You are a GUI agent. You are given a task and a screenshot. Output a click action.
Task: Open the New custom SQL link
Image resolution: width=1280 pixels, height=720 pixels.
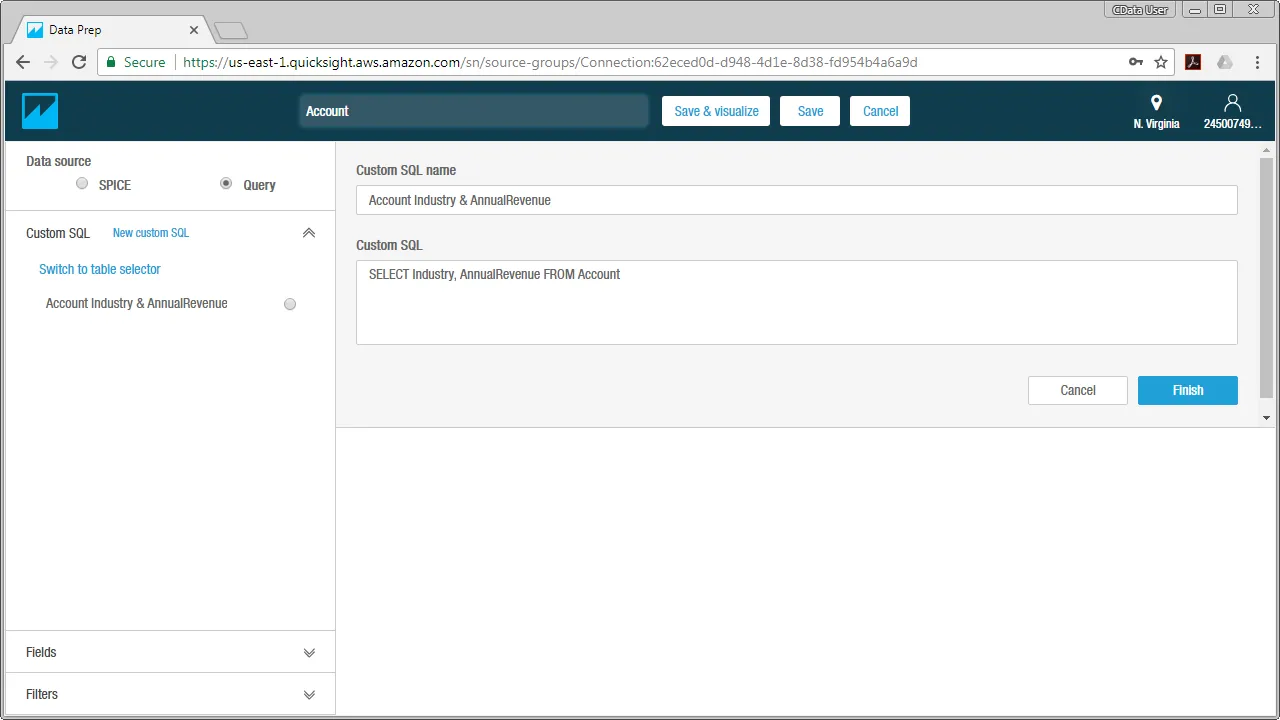tap(150, 232)
